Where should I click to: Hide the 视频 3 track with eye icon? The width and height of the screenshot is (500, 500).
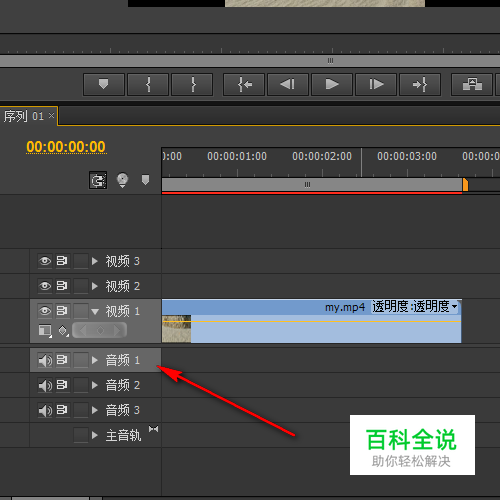click(x=45, y=261)
